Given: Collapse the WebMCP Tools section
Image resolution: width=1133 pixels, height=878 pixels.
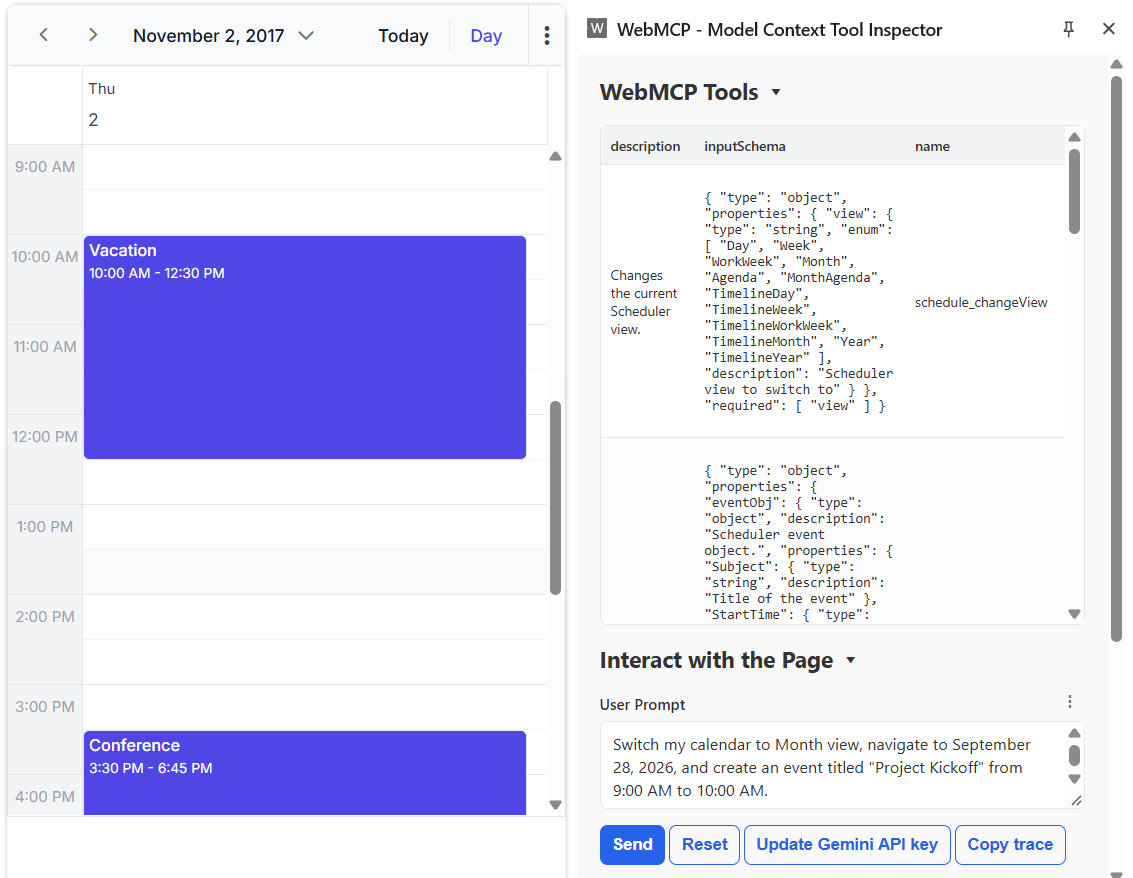Looking at the screenshot, I should (776, 92).
